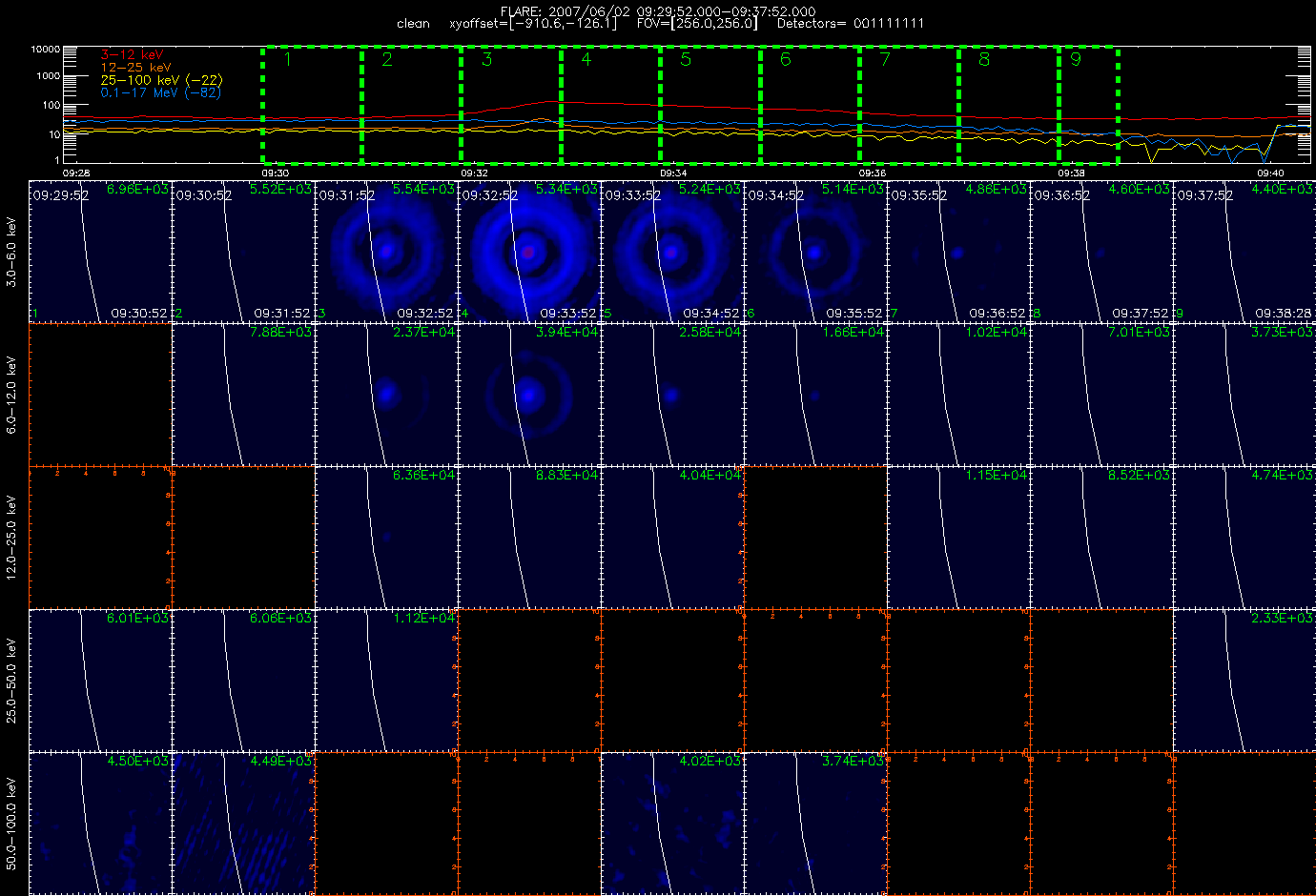Select time interval 8 marker in light curve
The image size is (1316, 896).
coord(984,59)
